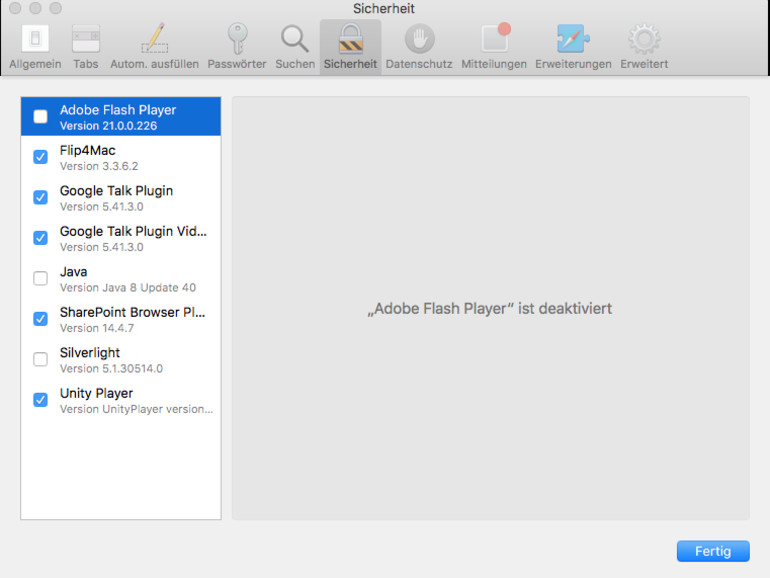This screenshot has width=770, height=578.
Task: Select the Java plugin name
Action: tap(74, 272)
